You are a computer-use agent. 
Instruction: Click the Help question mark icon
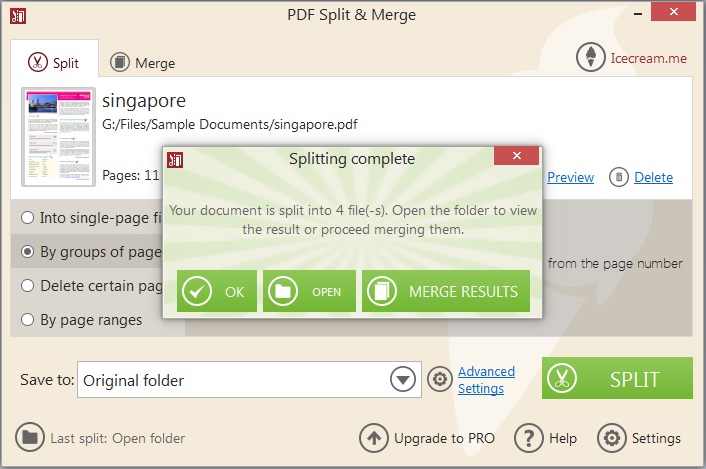pyautogui.click(x=529, y=437)
